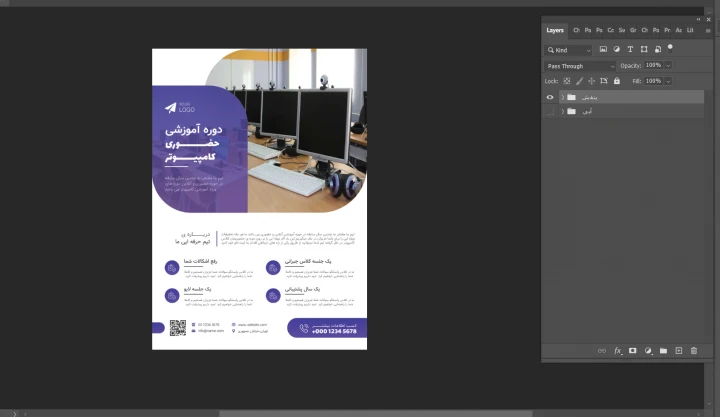Prevent artboard auto-nesting lock icon
Viewport: 720px width, 417px height.
pyautogui.click(x=604, y=81)
